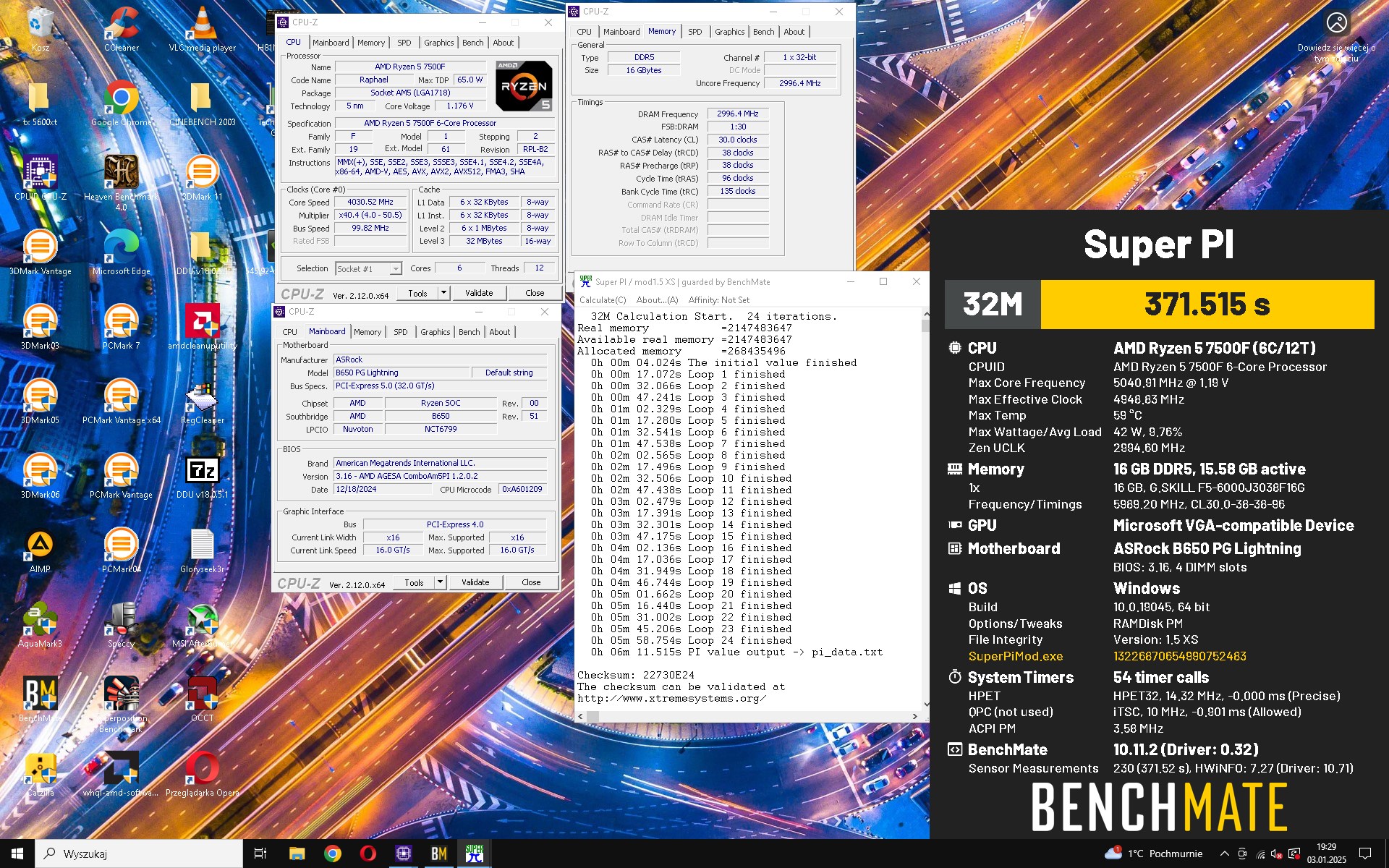Open the Calculate(C) menu in Super PI
The height and width of the screenshot is (868, 1389).
tap(603, 300)
